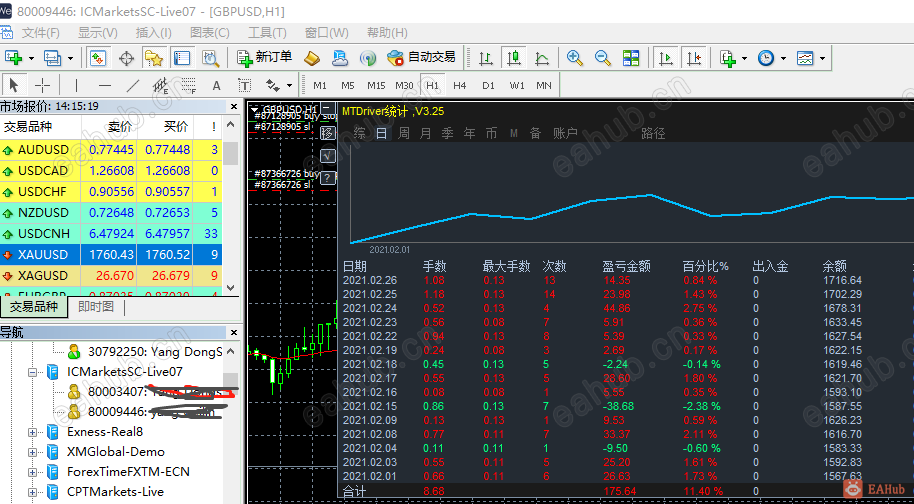914x504 pixels.
Task: Select the XAUUSD row in Market Watch
Action: pyautogui.click(x=111, y=255)
